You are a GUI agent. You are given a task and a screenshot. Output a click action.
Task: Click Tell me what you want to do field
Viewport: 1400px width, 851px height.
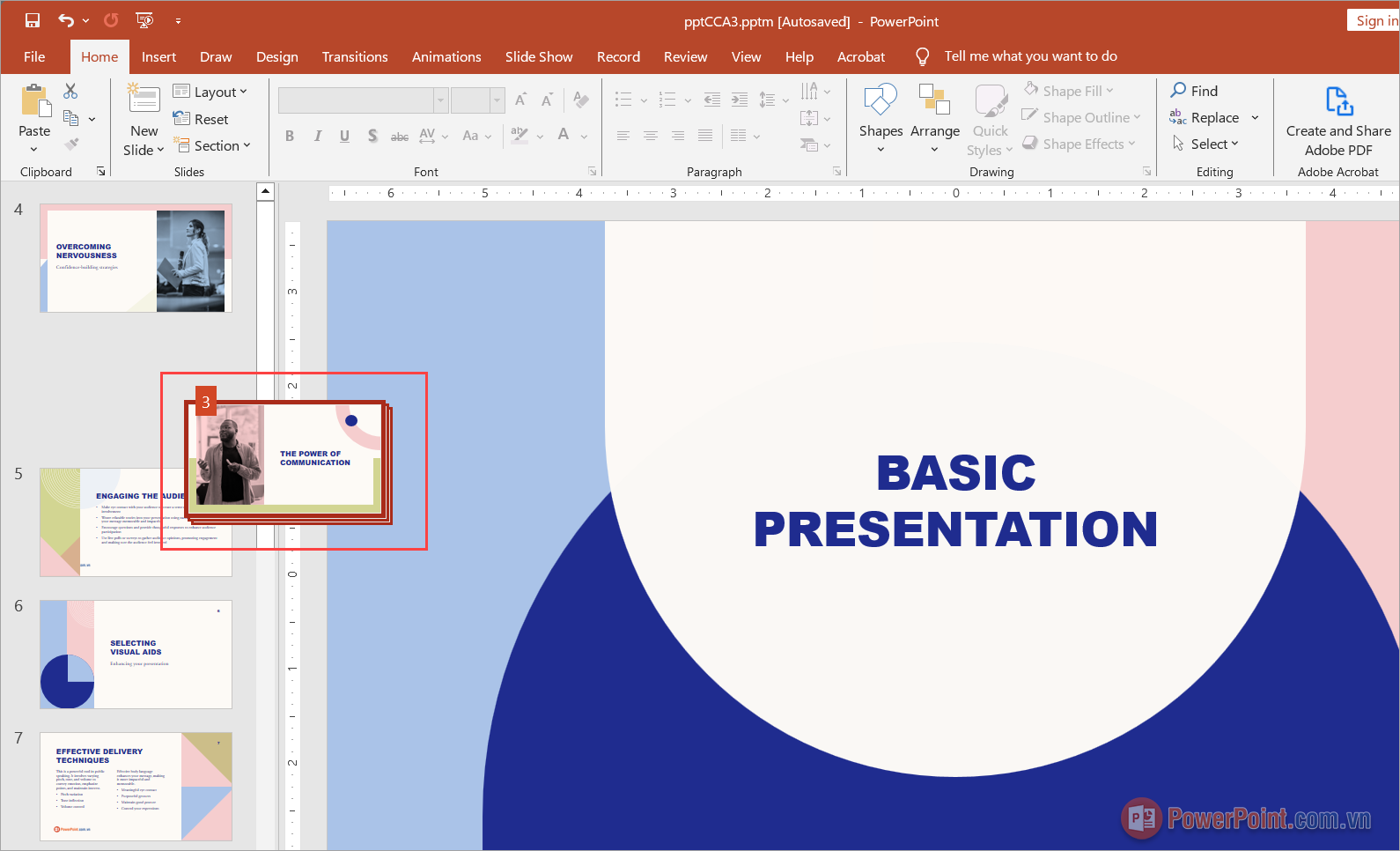pyautogui.click(x=1030, y=56)
